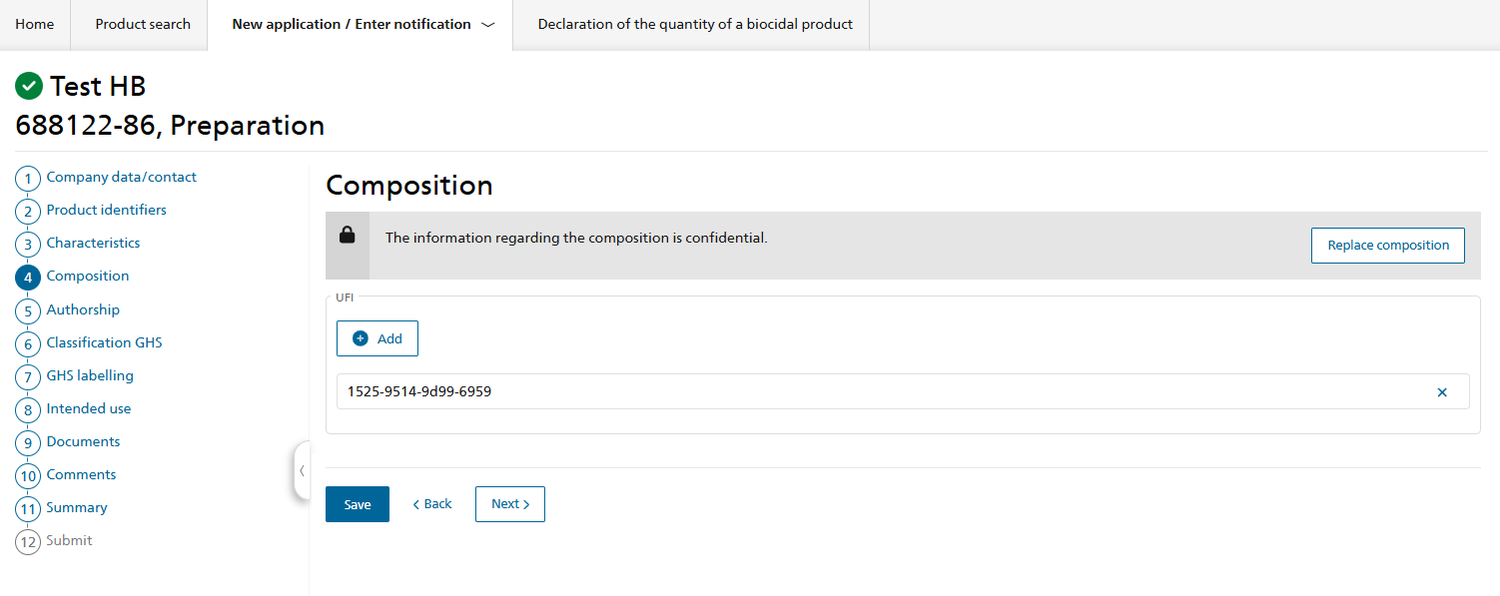This screenshot has width=1500, height=596.
Task: Switch to Product search tab
Action: [142, 25]
